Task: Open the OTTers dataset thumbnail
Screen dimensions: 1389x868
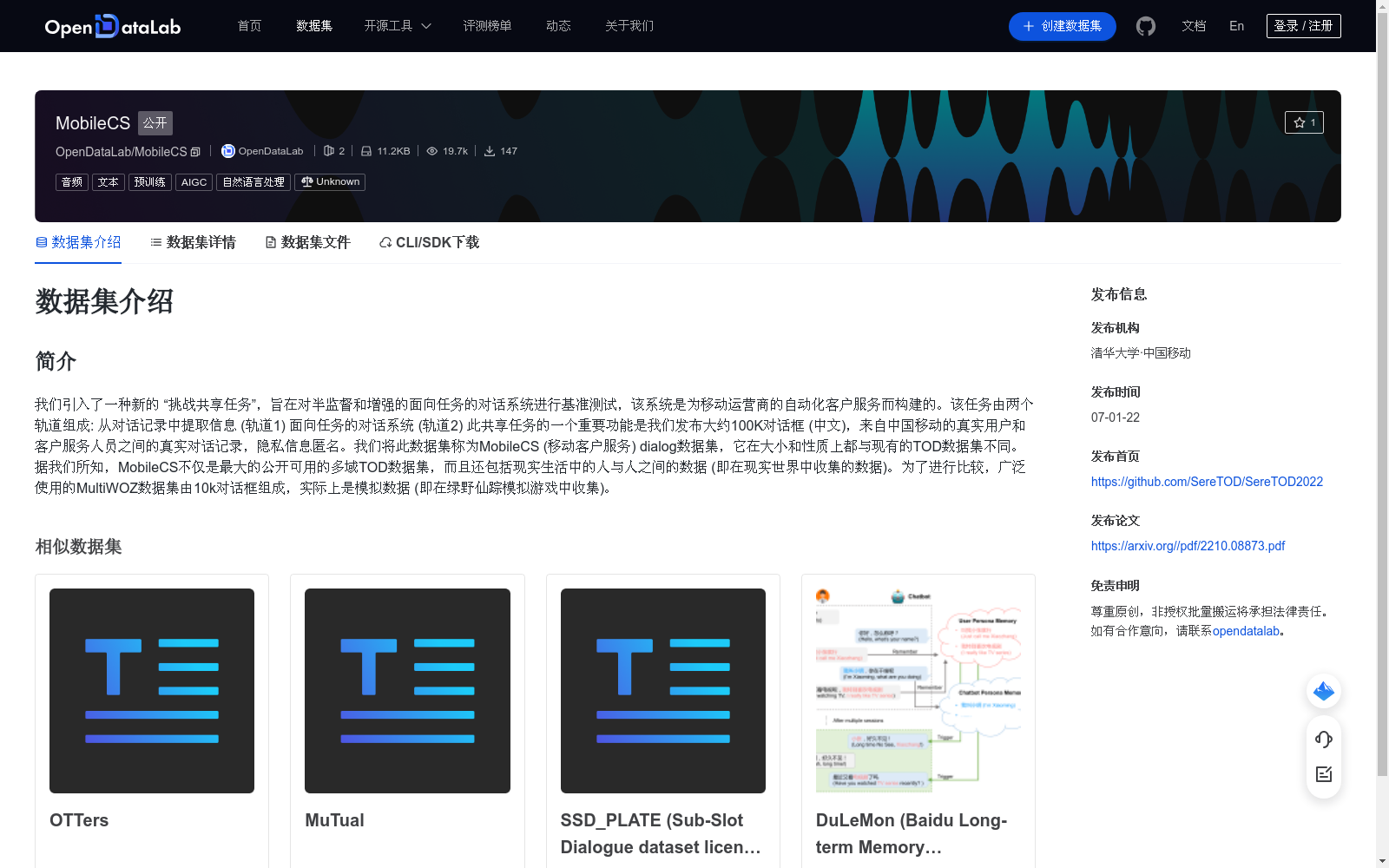Action: 152,691
